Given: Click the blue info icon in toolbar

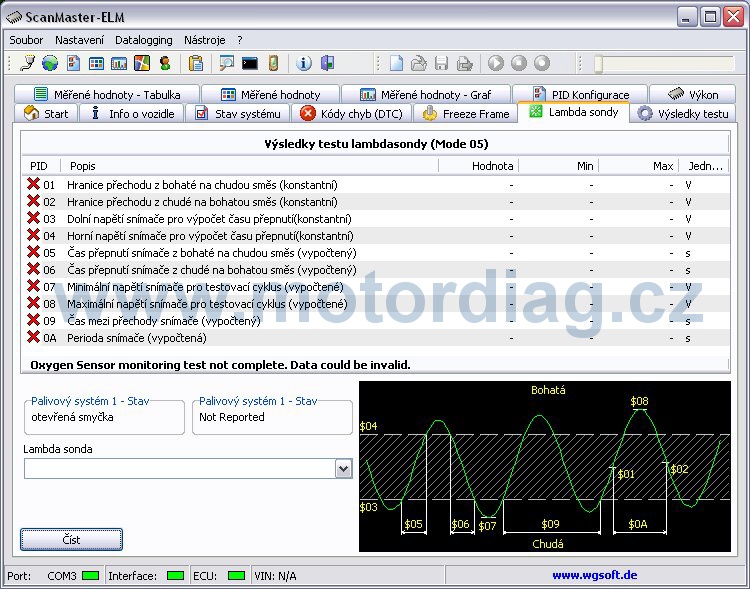Looking at the screenshot, I should [304, 63].
